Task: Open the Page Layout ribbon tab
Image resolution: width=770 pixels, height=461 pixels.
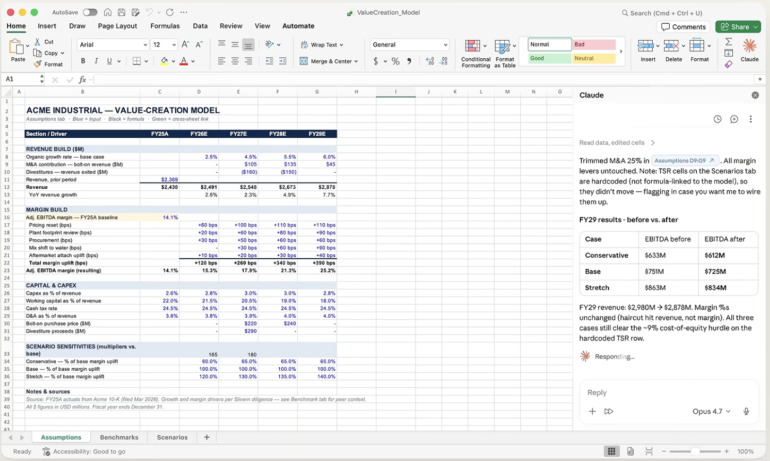Action: (x=117, y=26)
